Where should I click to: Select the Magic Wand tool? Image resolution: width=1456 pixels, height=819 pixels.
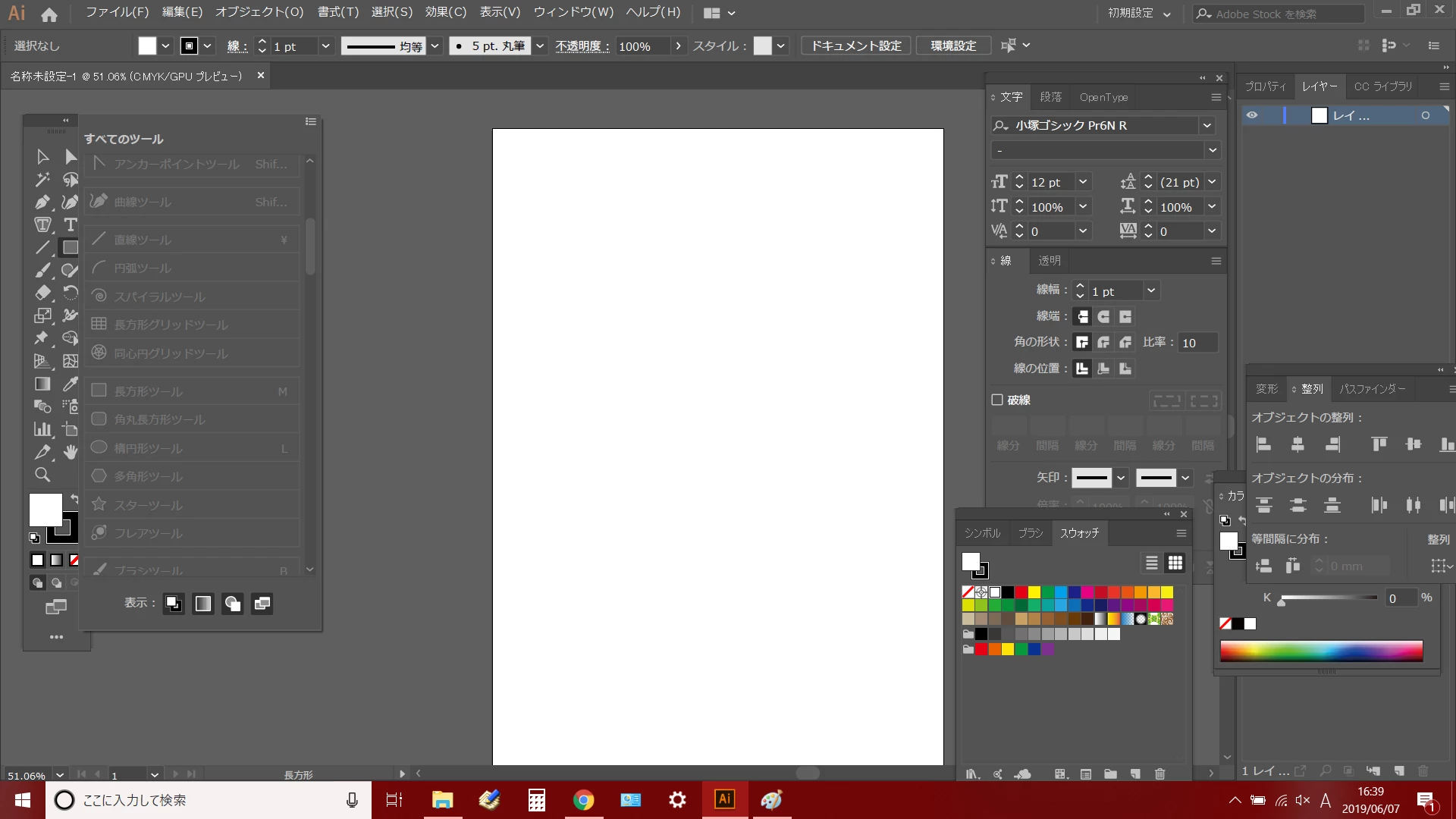pyautogui.click(x=42, y=180)
